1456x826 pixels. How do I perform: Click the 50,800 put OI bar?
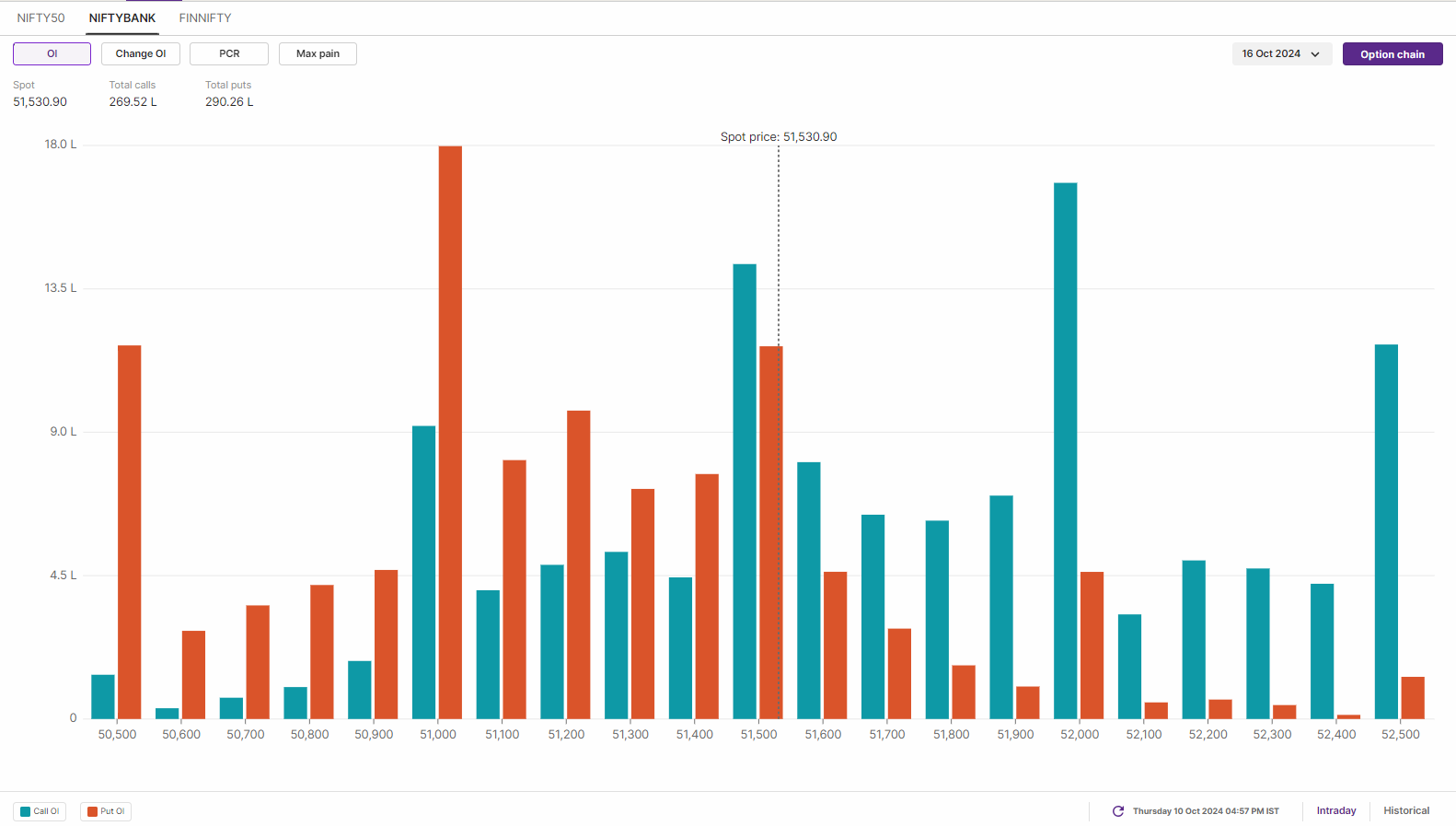coord(322,652)
